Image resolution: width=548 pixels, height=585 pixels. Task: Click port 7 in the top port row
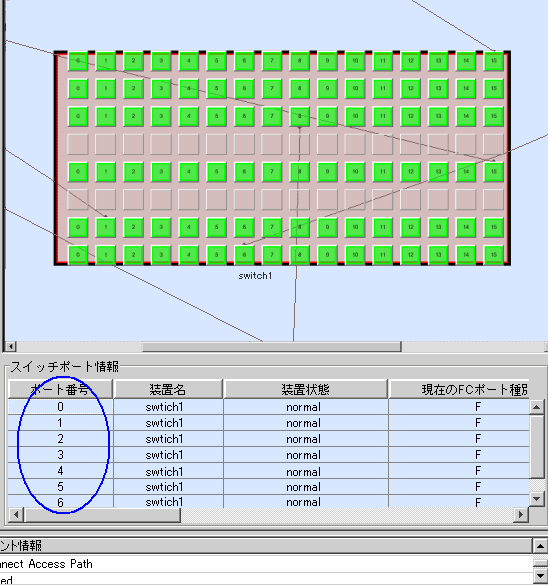pos(272,61)
